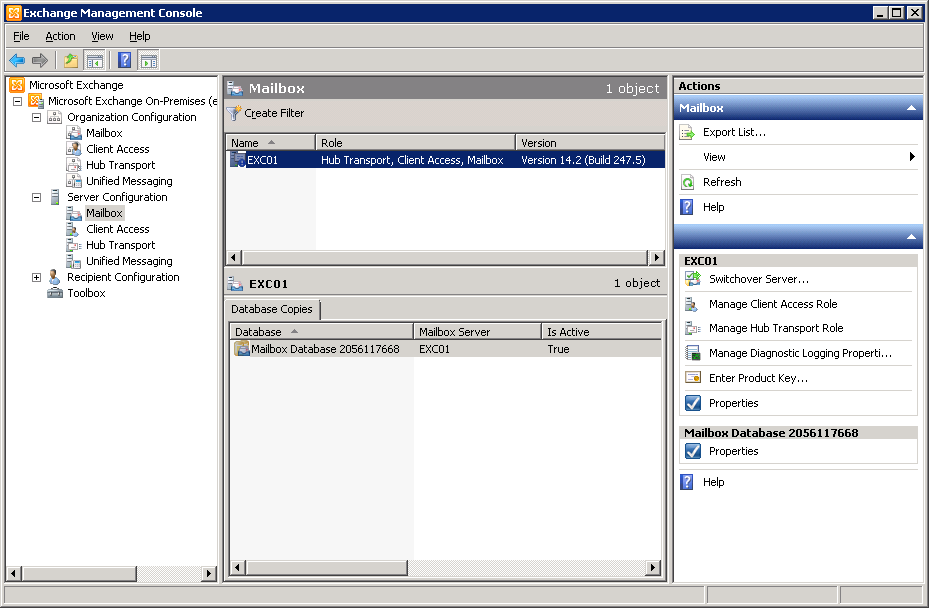Click the Switchover Server icon
The width and height of the screenshot is (929, 608).
pyautogui.click(x=693, y=279)
